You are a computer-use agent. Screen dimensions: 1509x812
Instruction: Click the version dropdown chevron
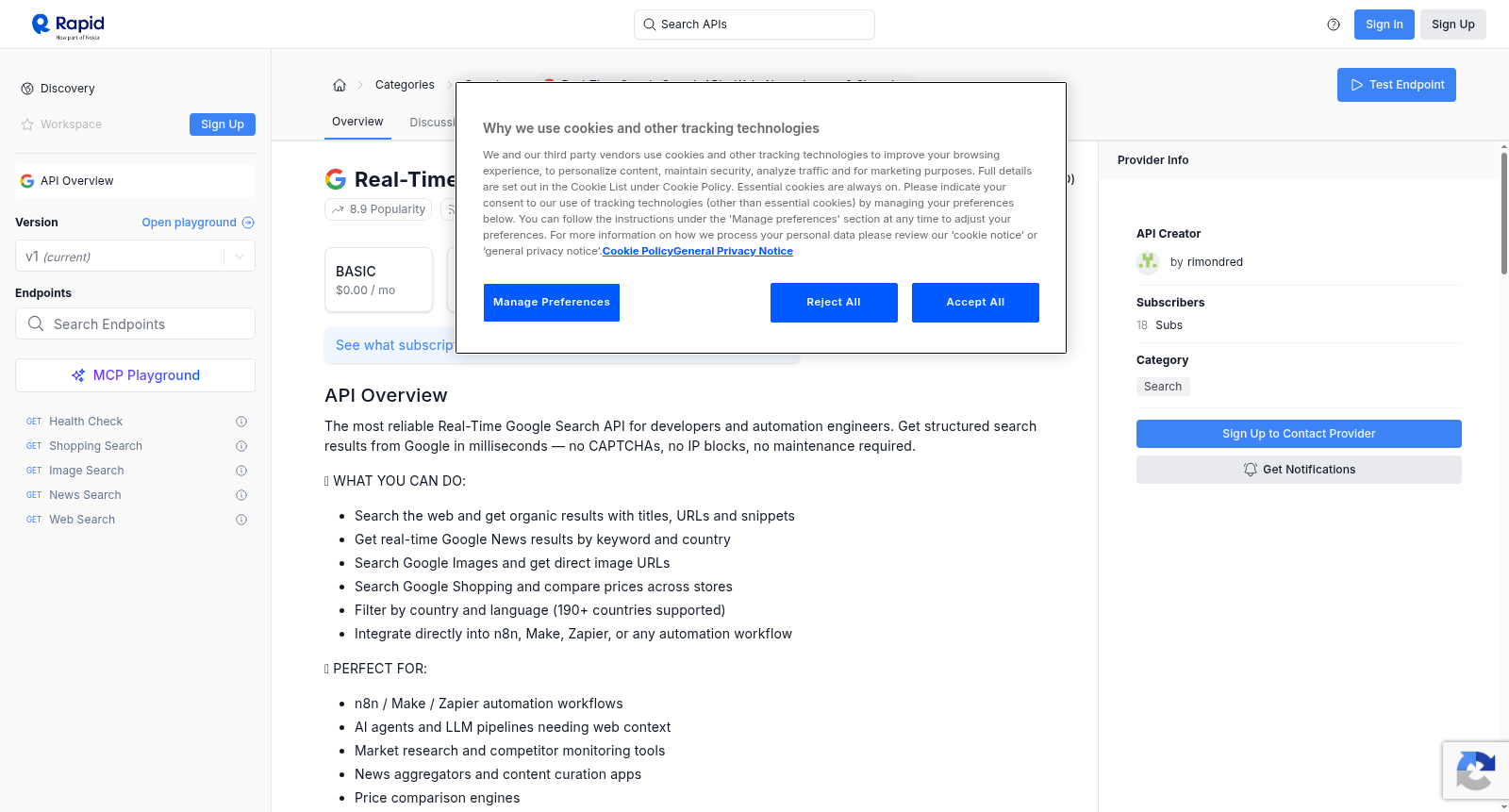[x=240, y=257]
